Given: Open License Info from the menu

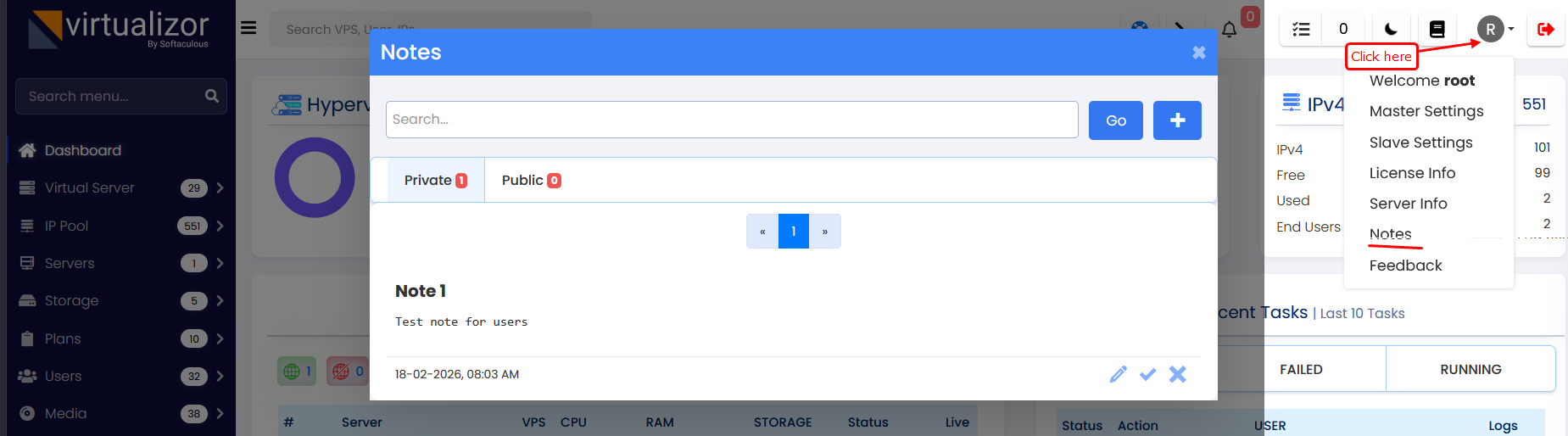Looking at the screenshot, I should click(x=1412, y=173).
